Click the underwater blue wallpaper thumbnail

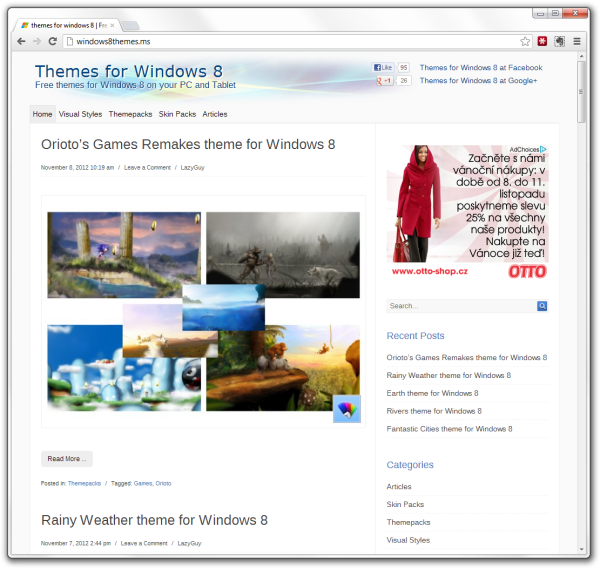[224, 308]
